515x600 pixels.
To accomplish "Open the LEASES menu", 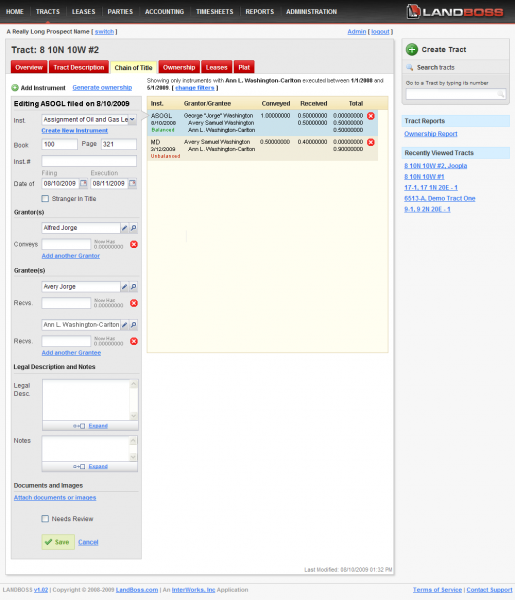I will pyautogui.click(x=83, y=11).
